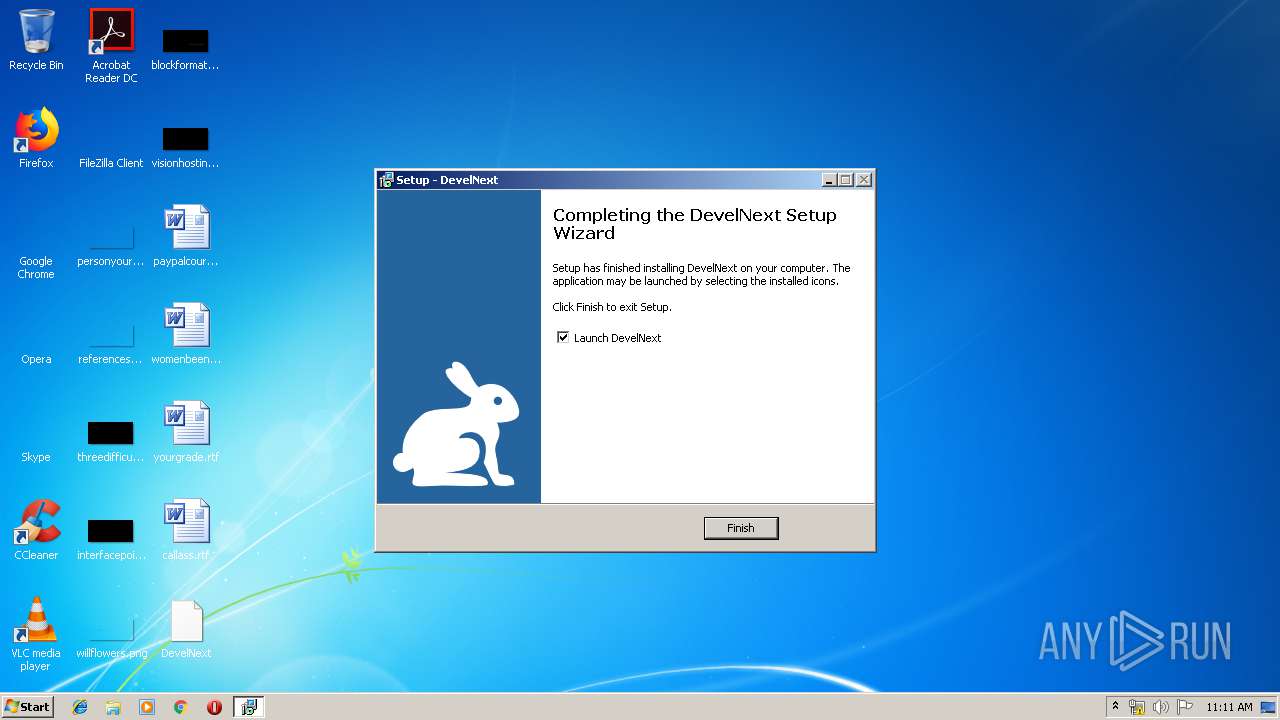Click the Finish button

click(741, 528)
